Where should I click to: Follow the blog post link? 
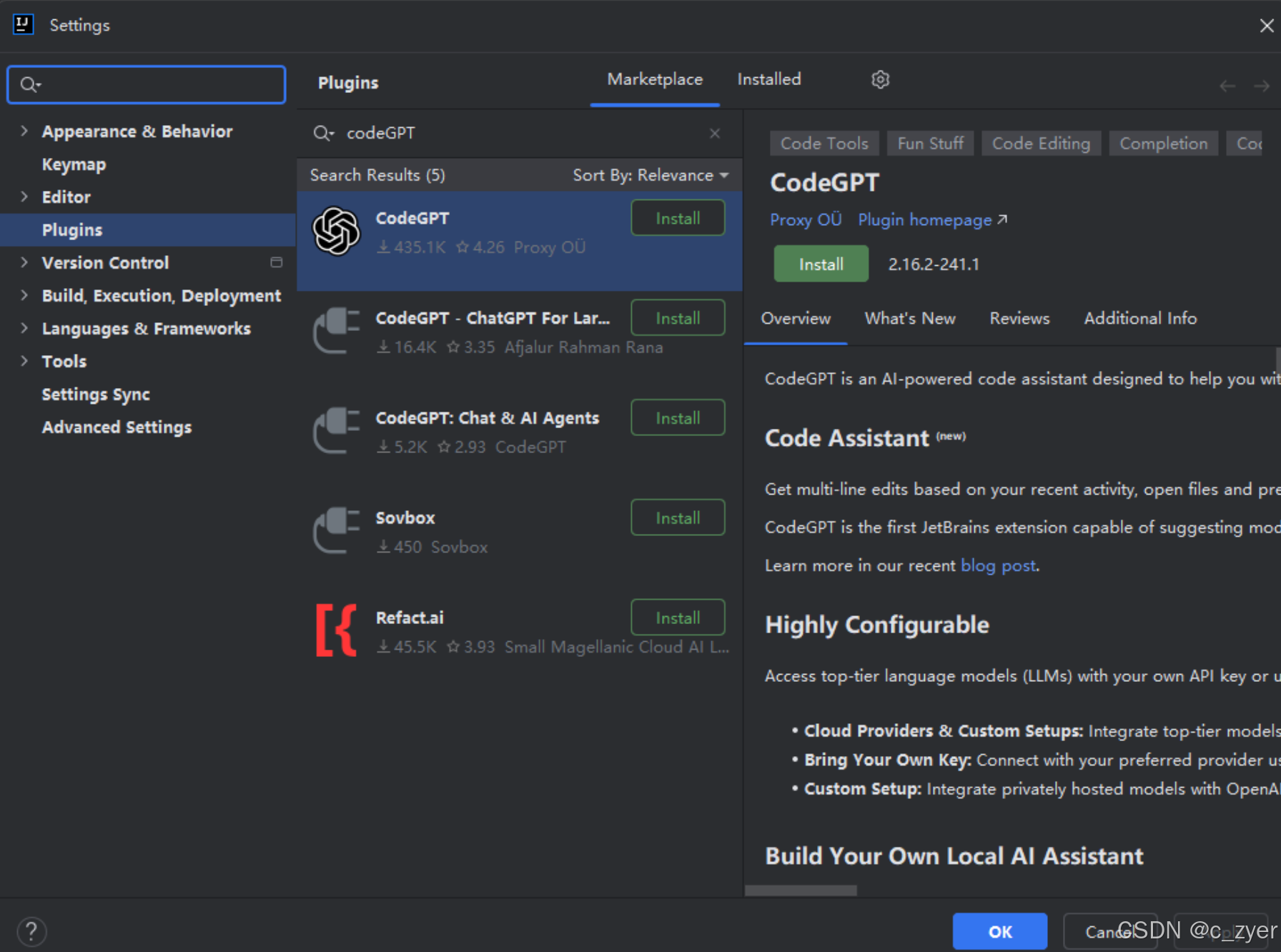click(x=998, y=566)
